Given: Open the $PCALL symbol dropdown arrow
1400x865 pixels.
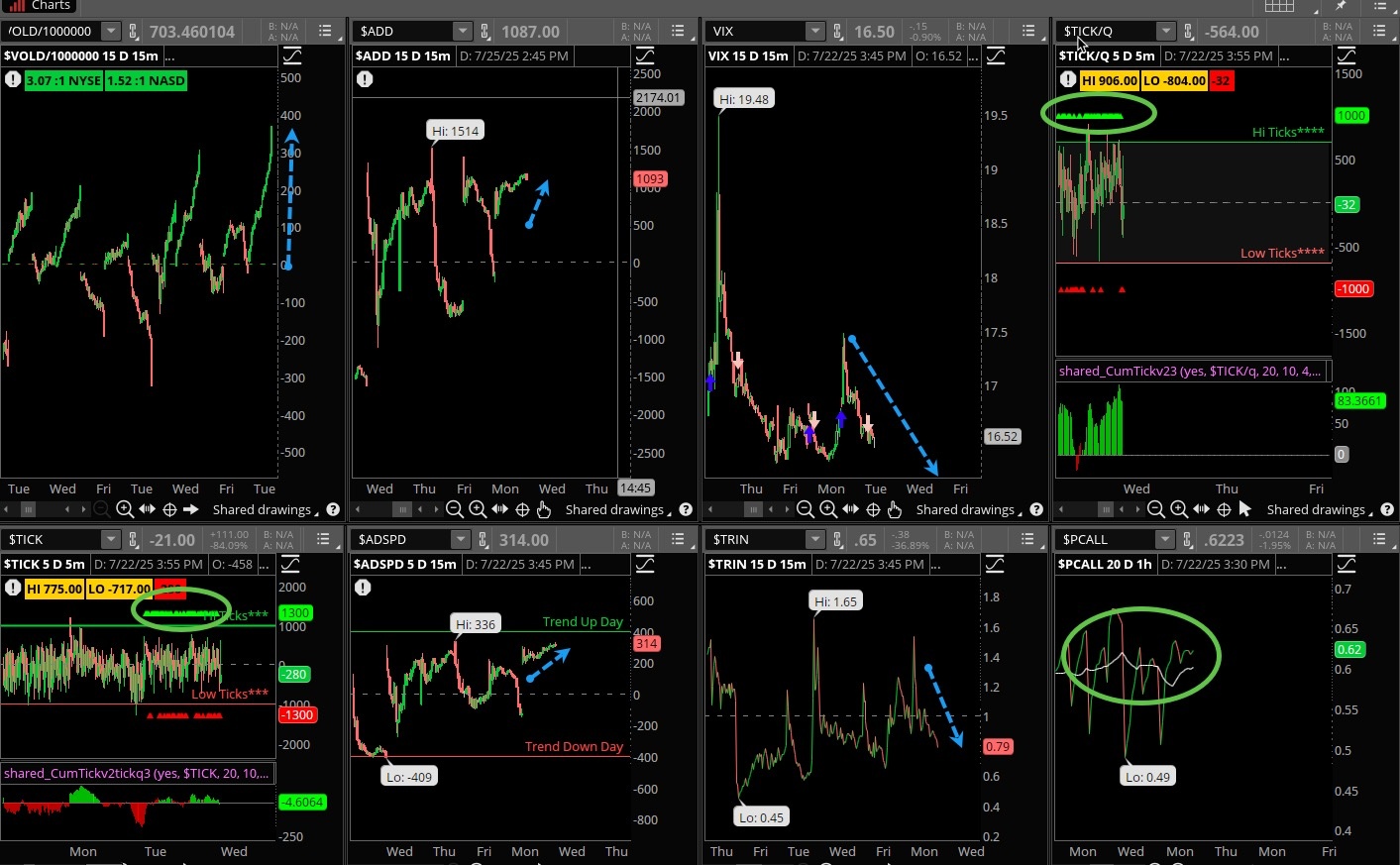Looking at the screenshot, I should click(1165, 540).
